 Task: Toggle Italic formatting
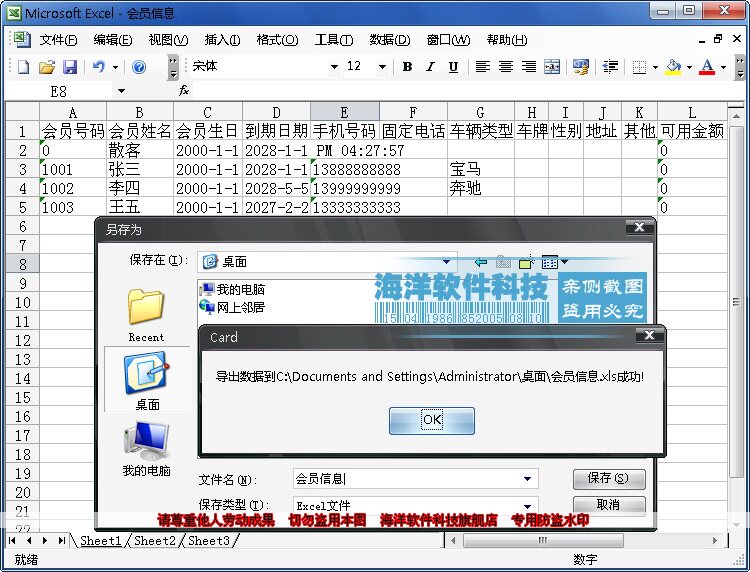pyautogui.click(x=430, y=67)
